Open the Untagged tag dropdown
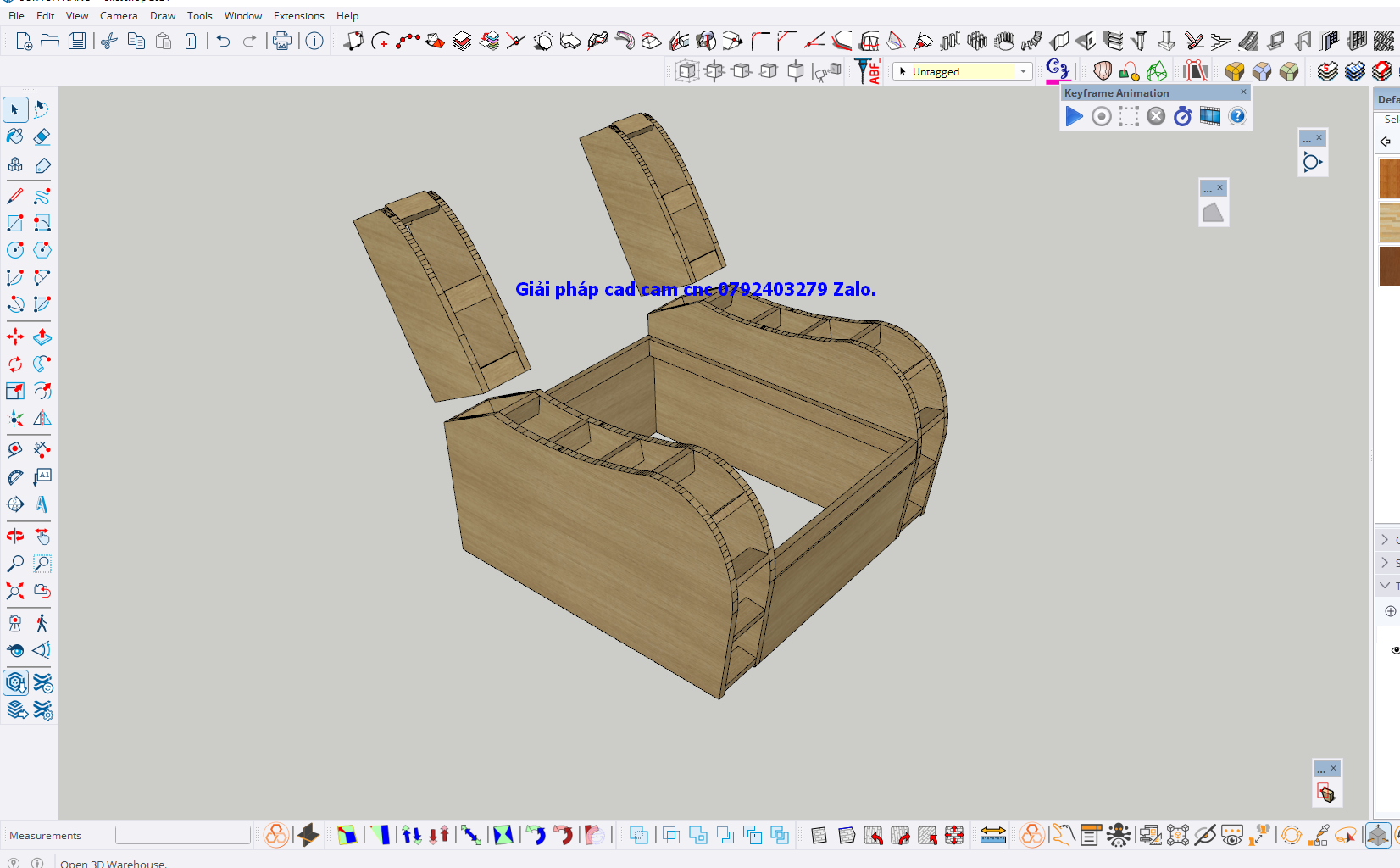1400x868 pixels. tap(1024, 72)
